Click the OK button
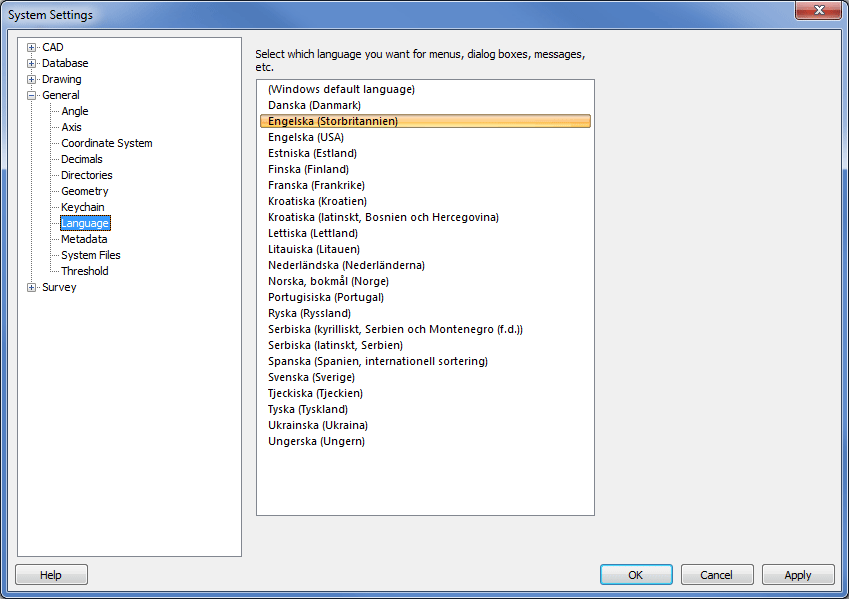 (x=636, y=575)
